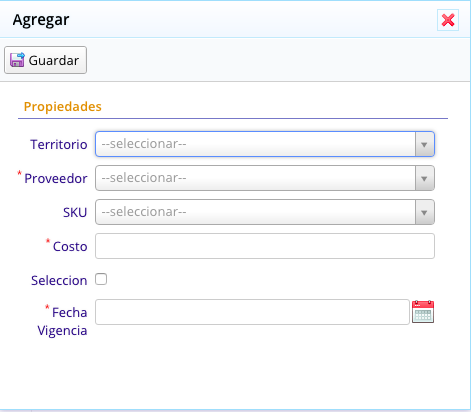Click the Proveedor field label
The height and width of the screenshot is (412, 471).
pos(56,179)
